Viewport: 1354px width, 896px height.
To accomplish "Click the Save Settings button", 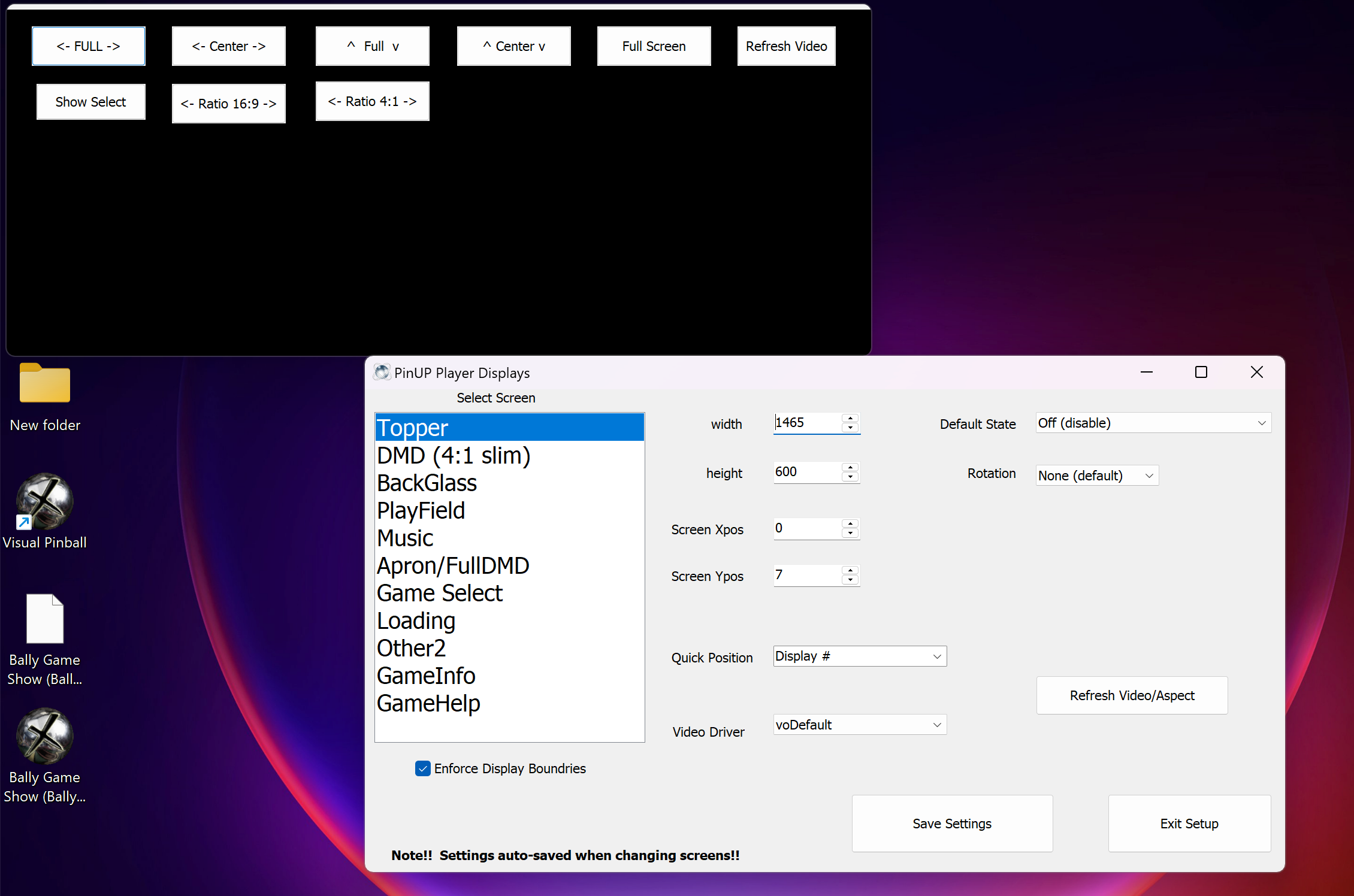I will 951,824.
